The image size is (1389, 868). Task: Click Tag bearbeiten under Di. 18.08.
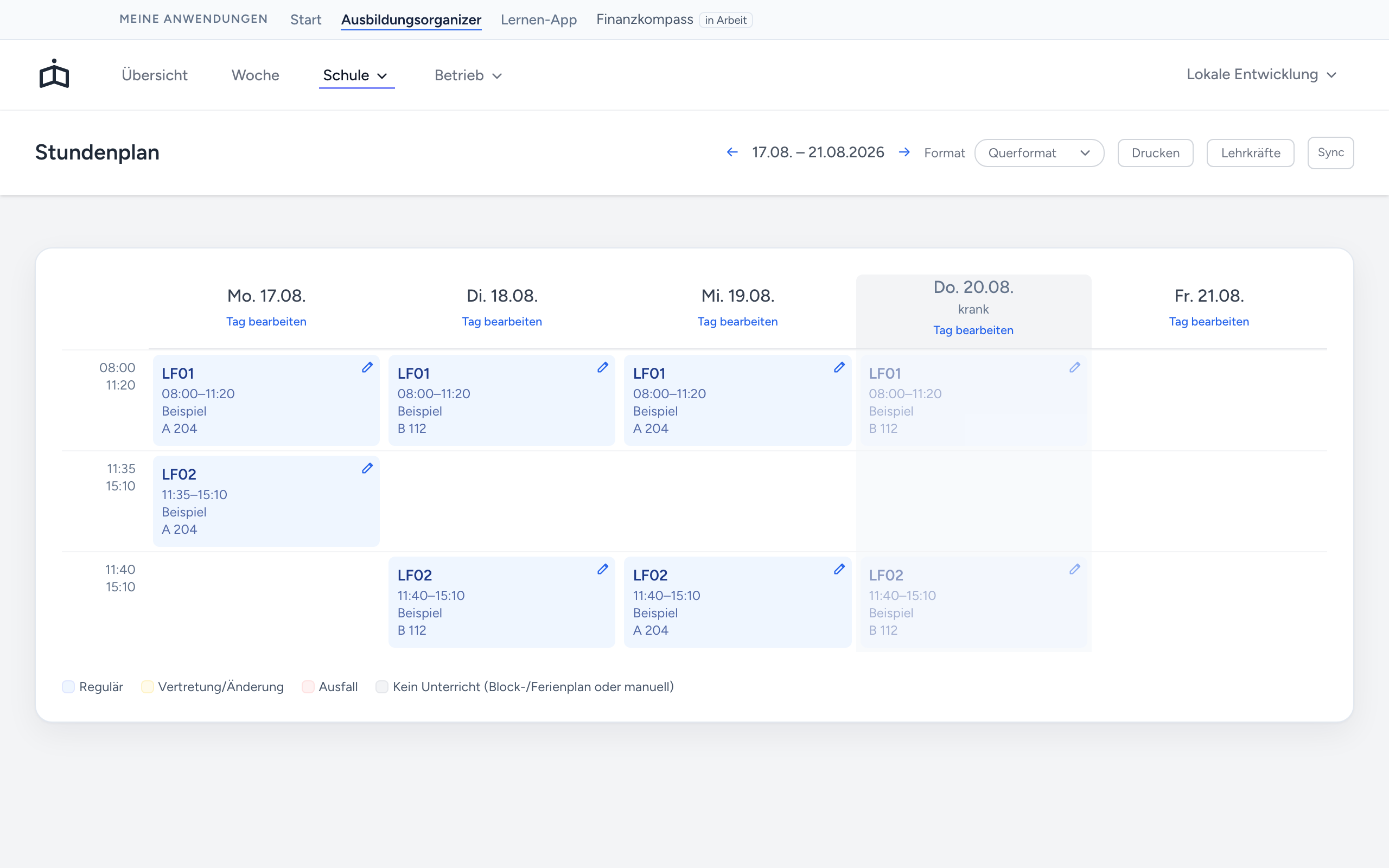click(502, 322)
